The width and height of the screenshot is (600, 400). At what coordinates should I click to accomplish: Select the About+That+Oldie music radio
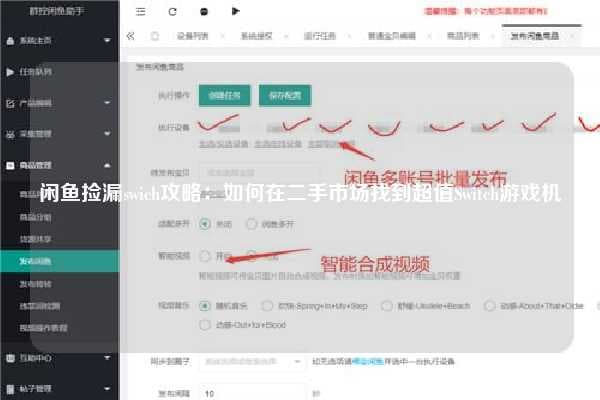pos(489,306)
